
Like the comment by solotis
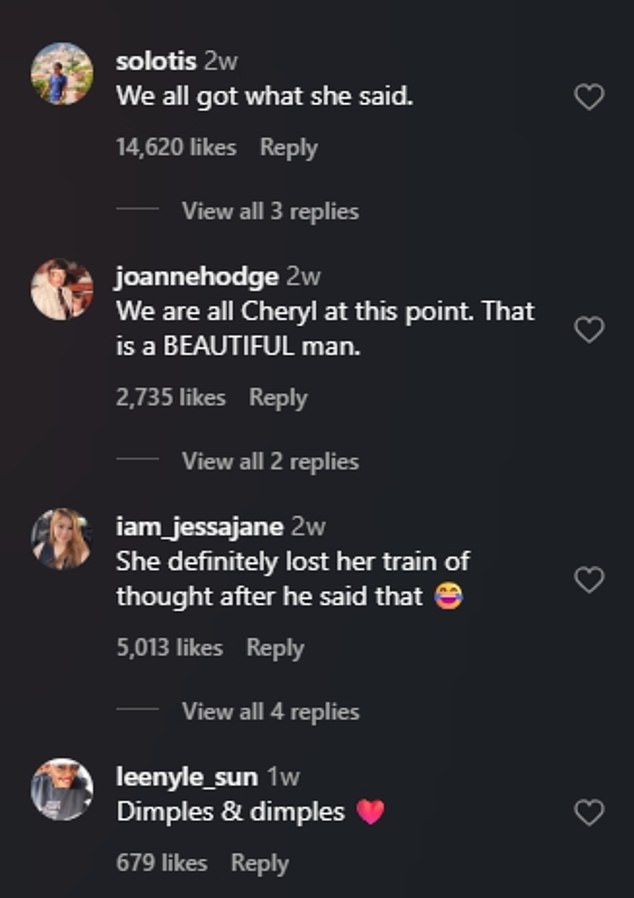589,97
